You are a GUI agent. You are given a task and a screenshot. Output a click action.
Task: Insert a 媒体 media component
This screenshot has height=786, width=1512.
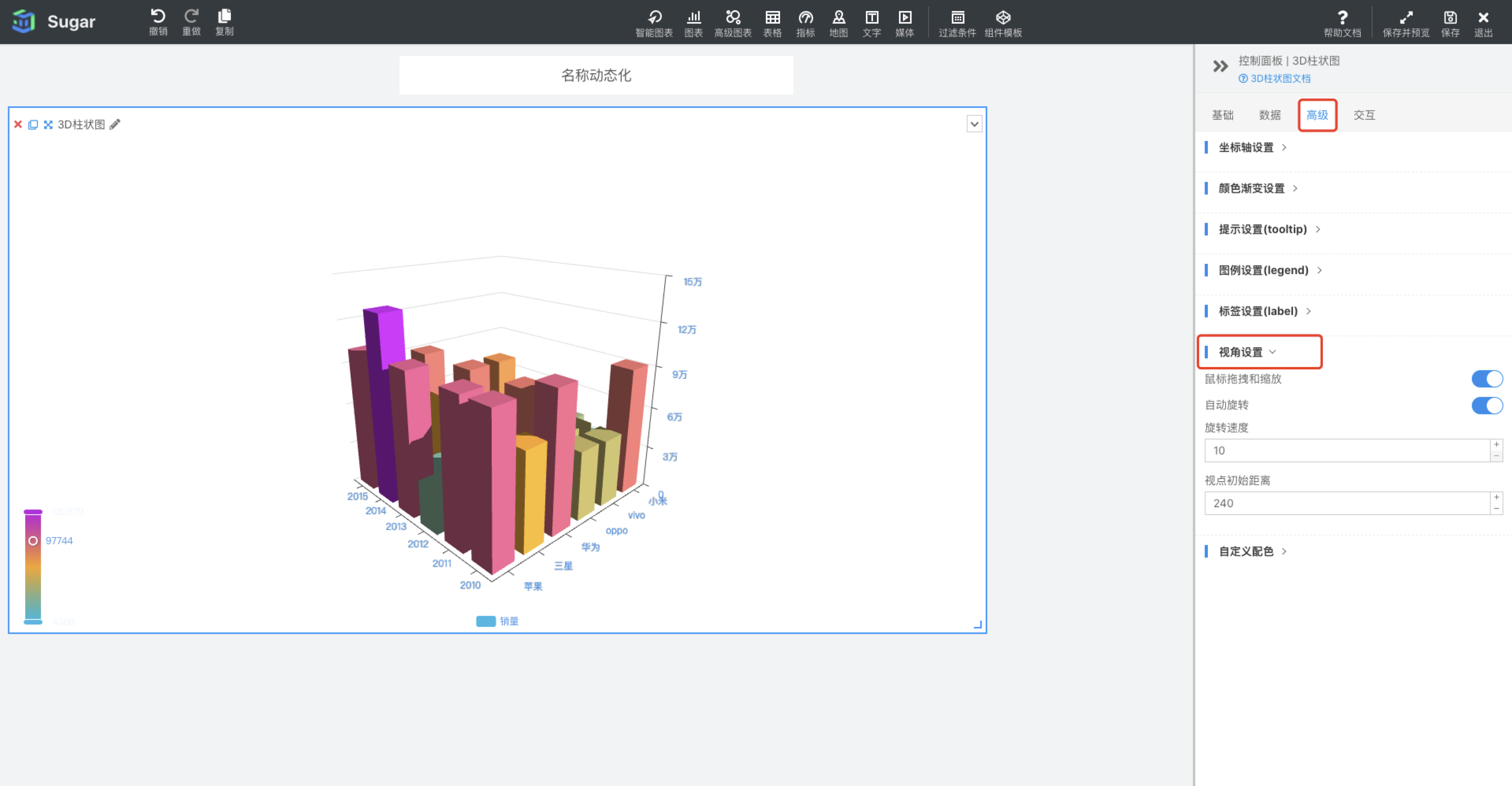click(x=905, y=24)
